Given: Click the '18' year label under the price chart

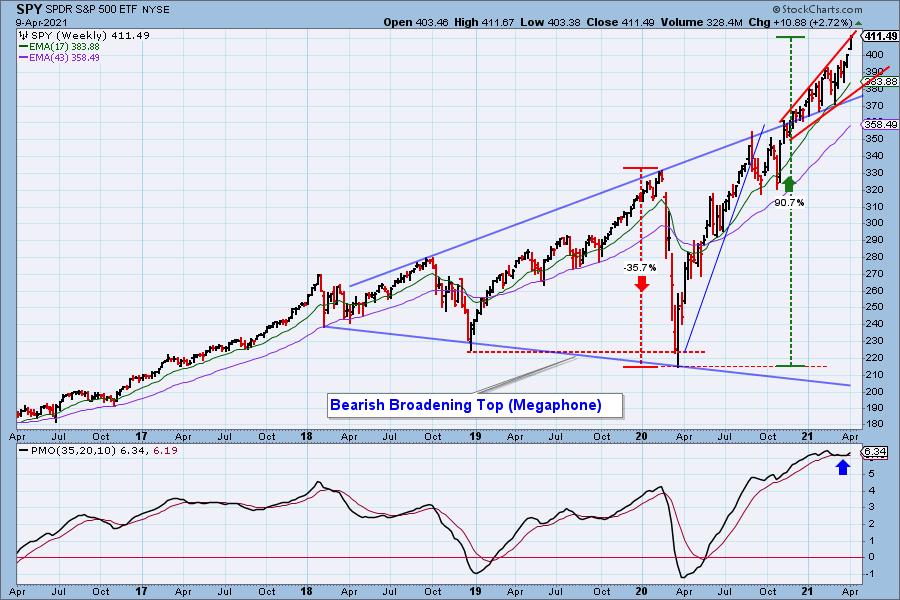Looking at the screenshot, I should [x=307, y=436].
